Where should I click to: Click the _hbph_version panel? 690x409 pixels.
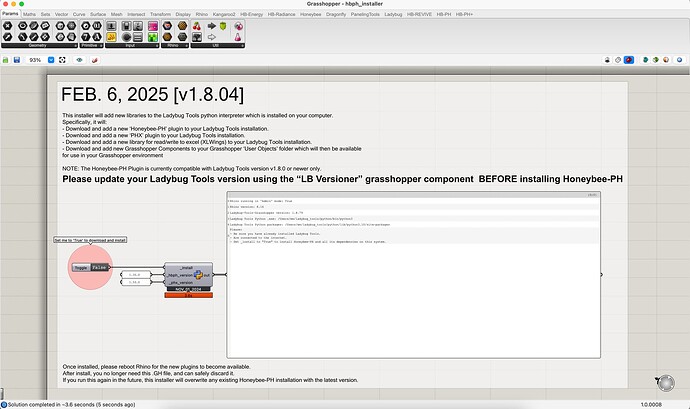click(136, 275)
